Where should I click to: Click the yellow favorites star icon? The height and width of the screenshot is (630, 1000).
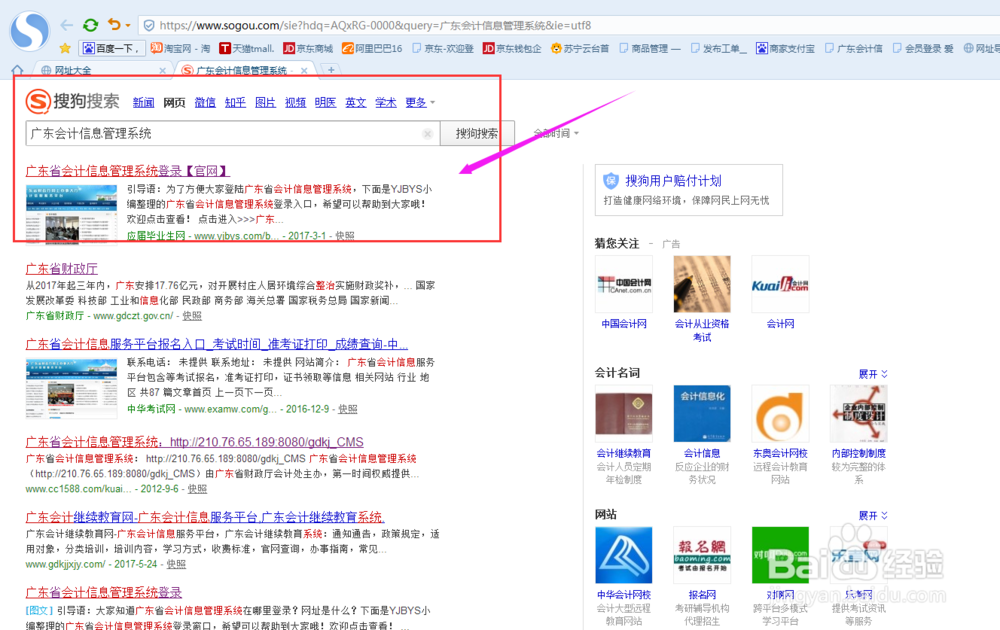(x=65, y=48)
